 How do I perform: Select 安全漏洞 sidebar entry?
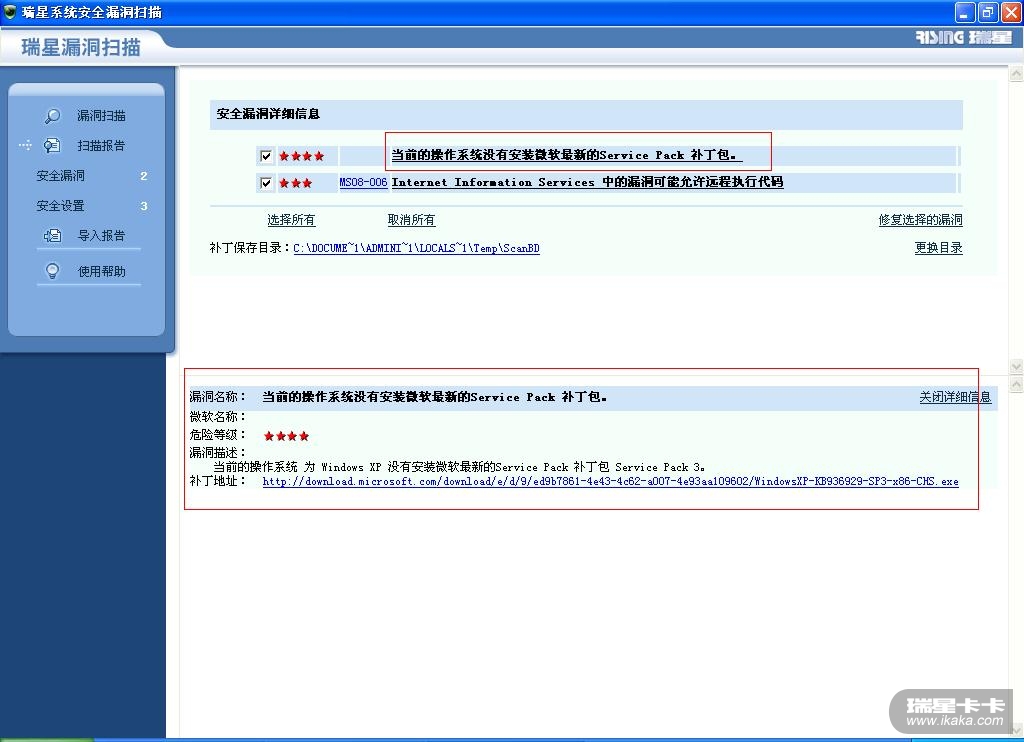pyautogui.click(x=60, y=175)
